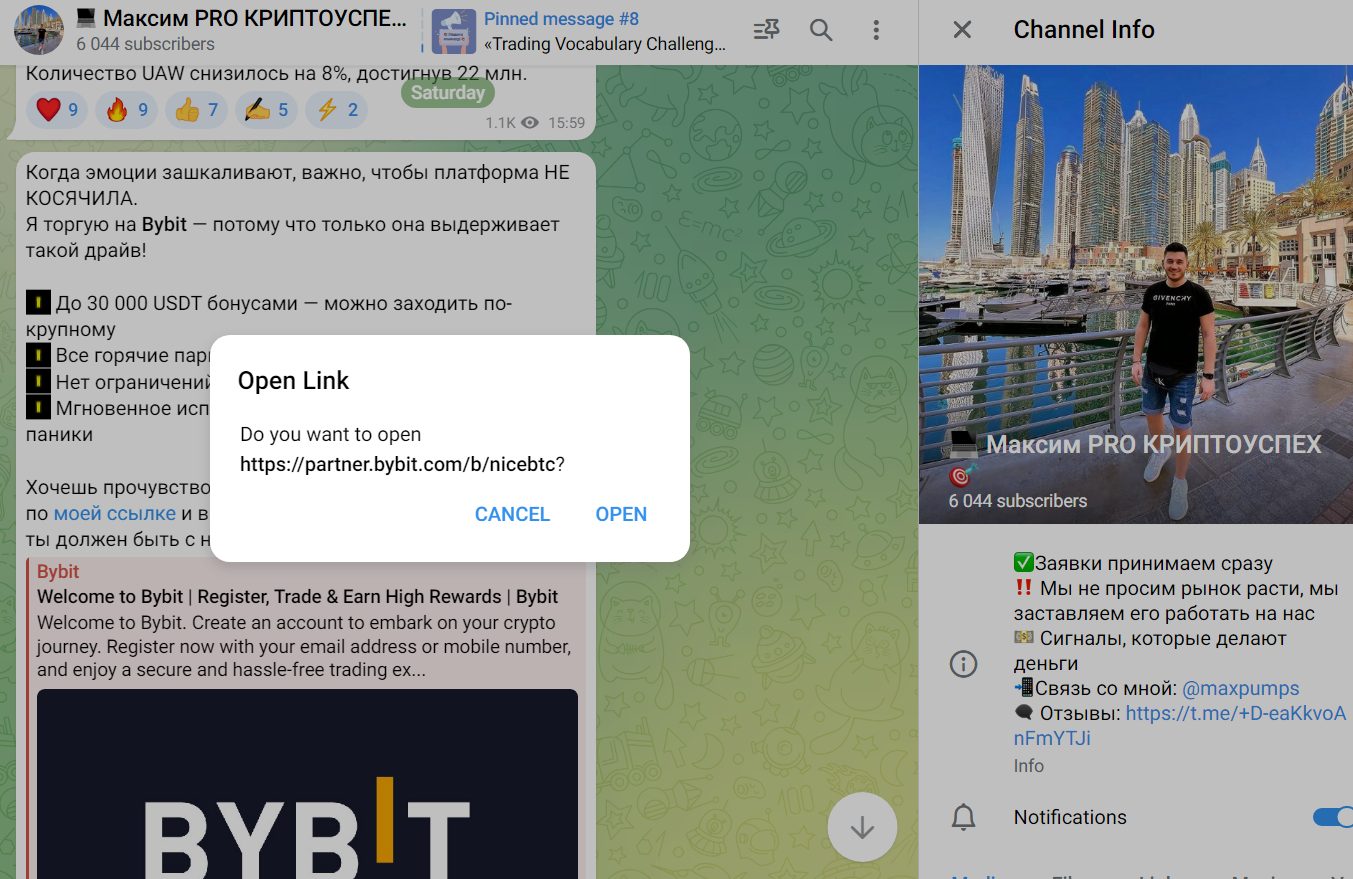The image size is (1353, 879).
Task: Open the channel avatar in the chat header
Action: [39, 30]
